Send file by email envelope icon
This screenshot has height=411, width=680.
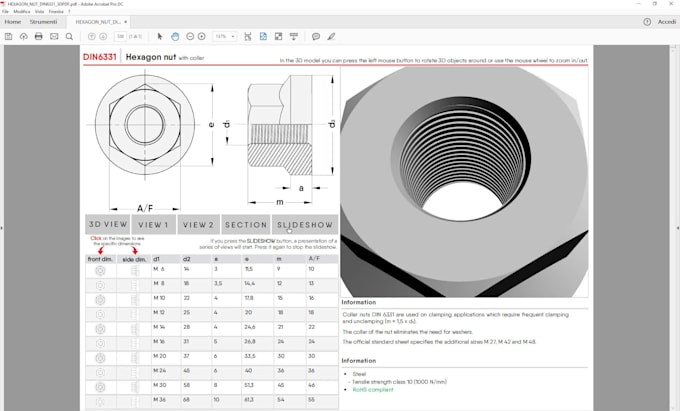(x=54, y=36)
